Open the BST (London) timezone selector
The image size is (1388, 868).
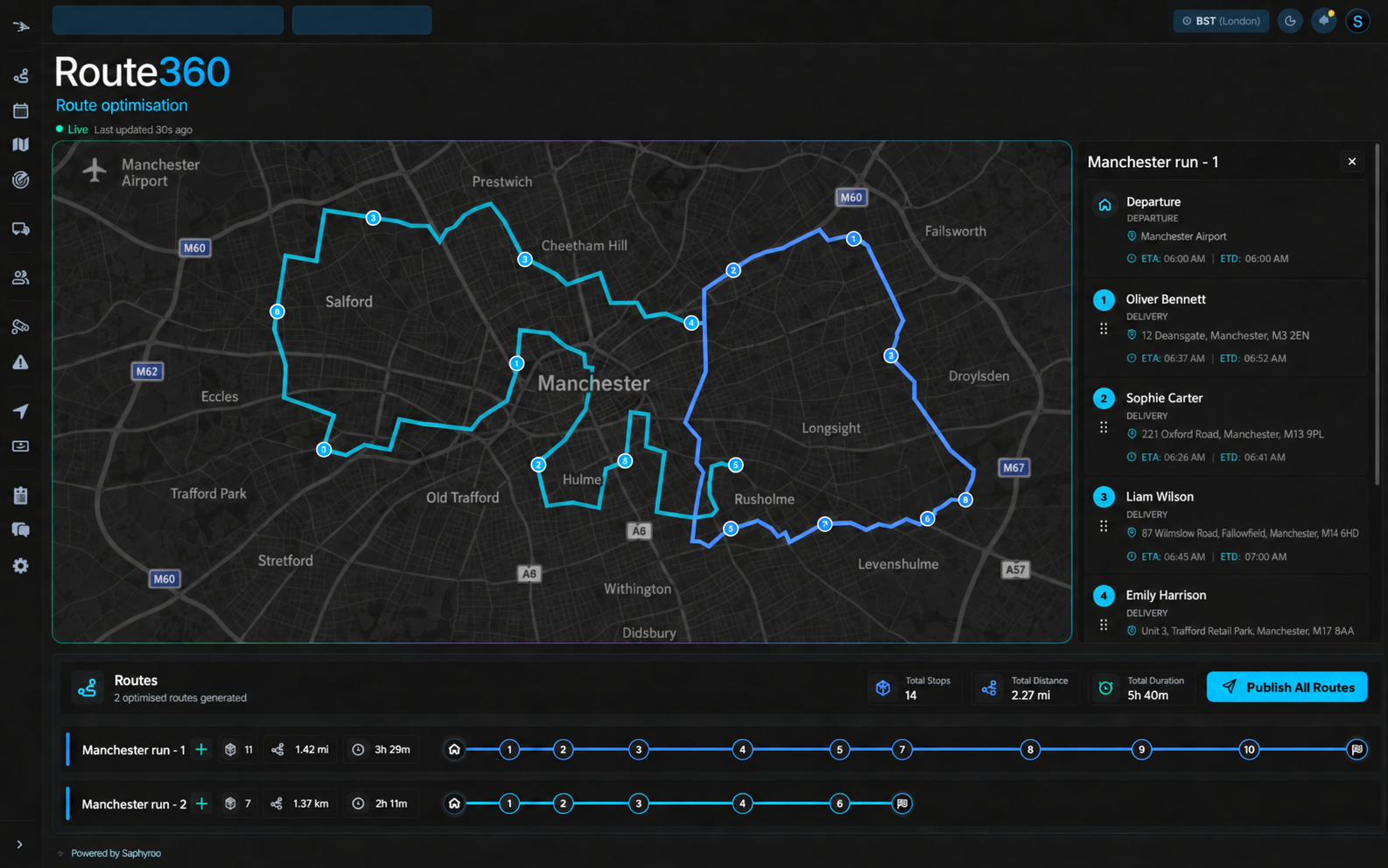1221,21
